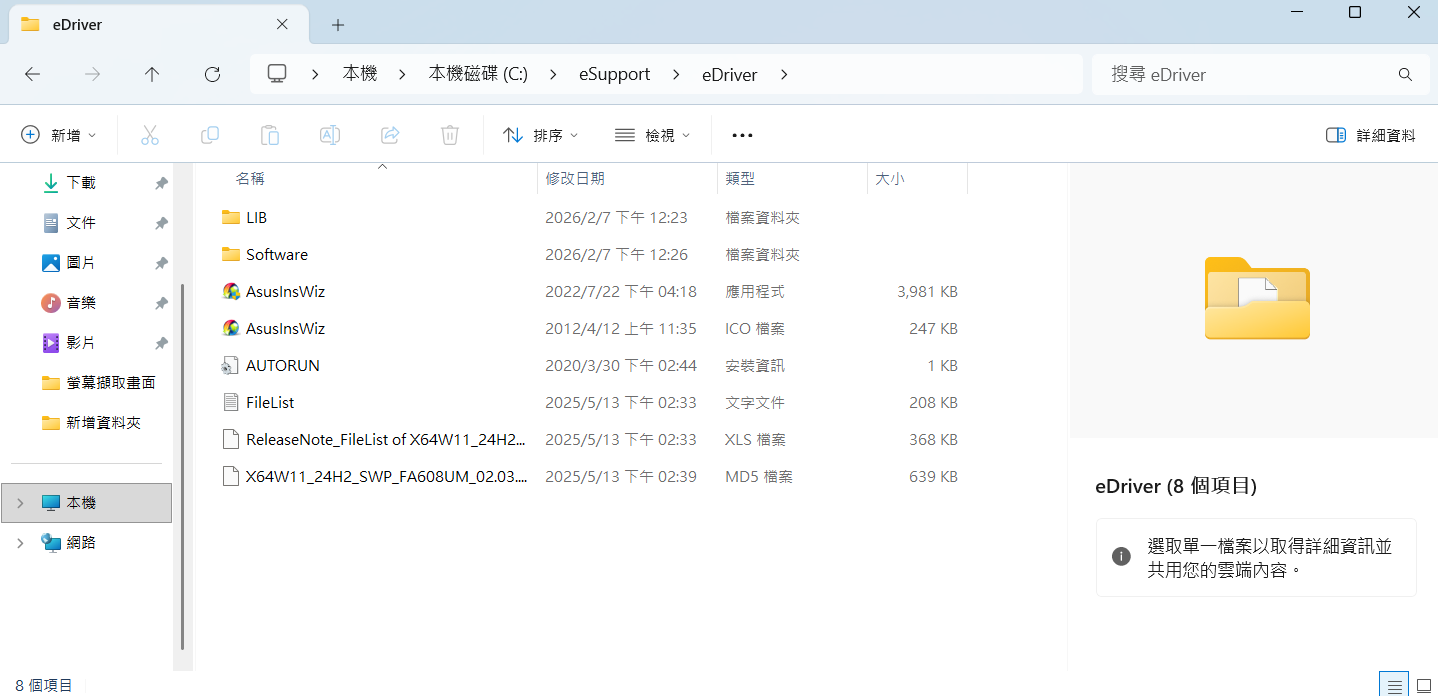Open the See more ellipsis menu
1438x696 pixels.
742,135
